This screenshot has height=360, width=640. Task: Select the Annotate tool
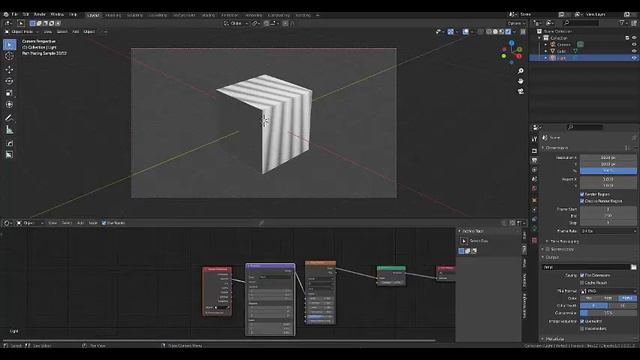click(x=9, y=118)
